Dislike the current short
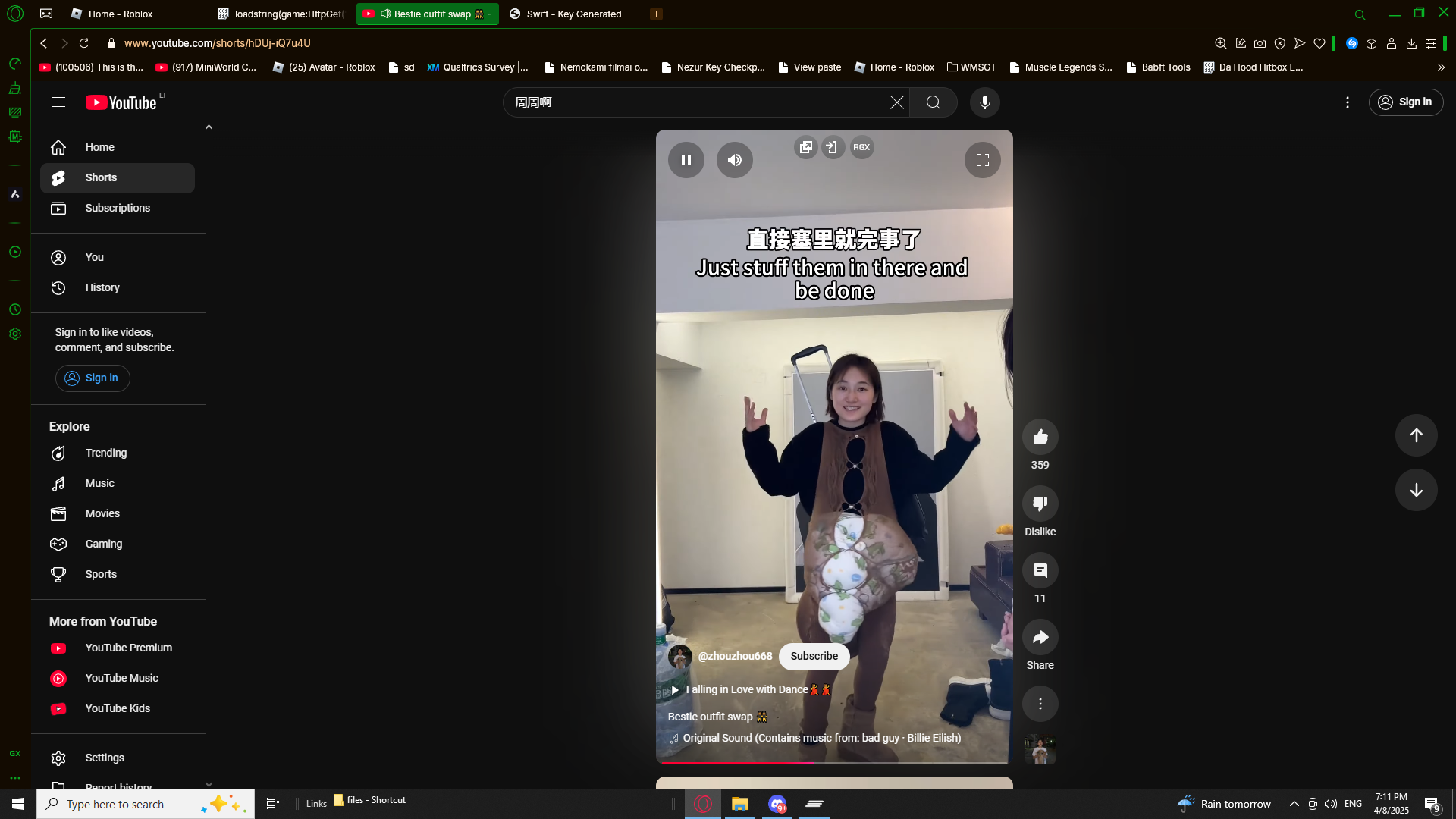This screenshot has height=819, width=1456. pos(1040,504)
